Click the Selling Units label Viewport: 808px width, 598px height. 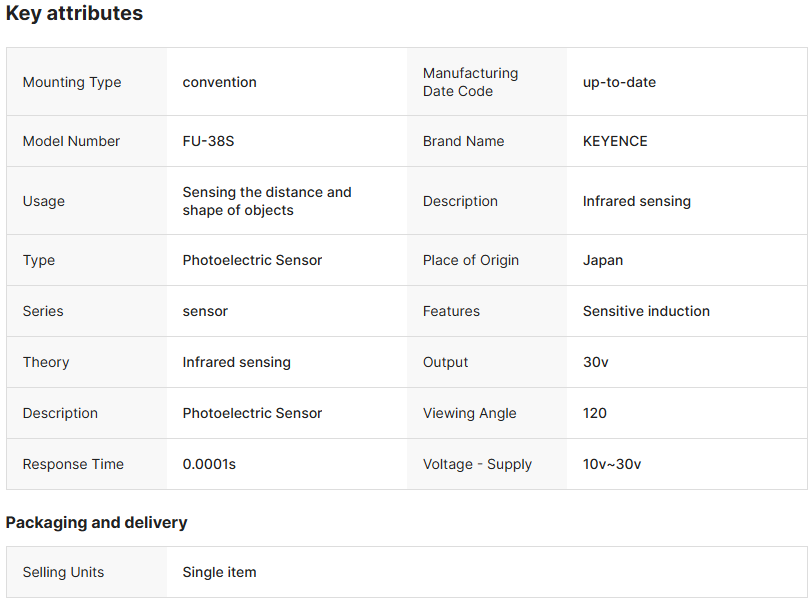(63, 572)
